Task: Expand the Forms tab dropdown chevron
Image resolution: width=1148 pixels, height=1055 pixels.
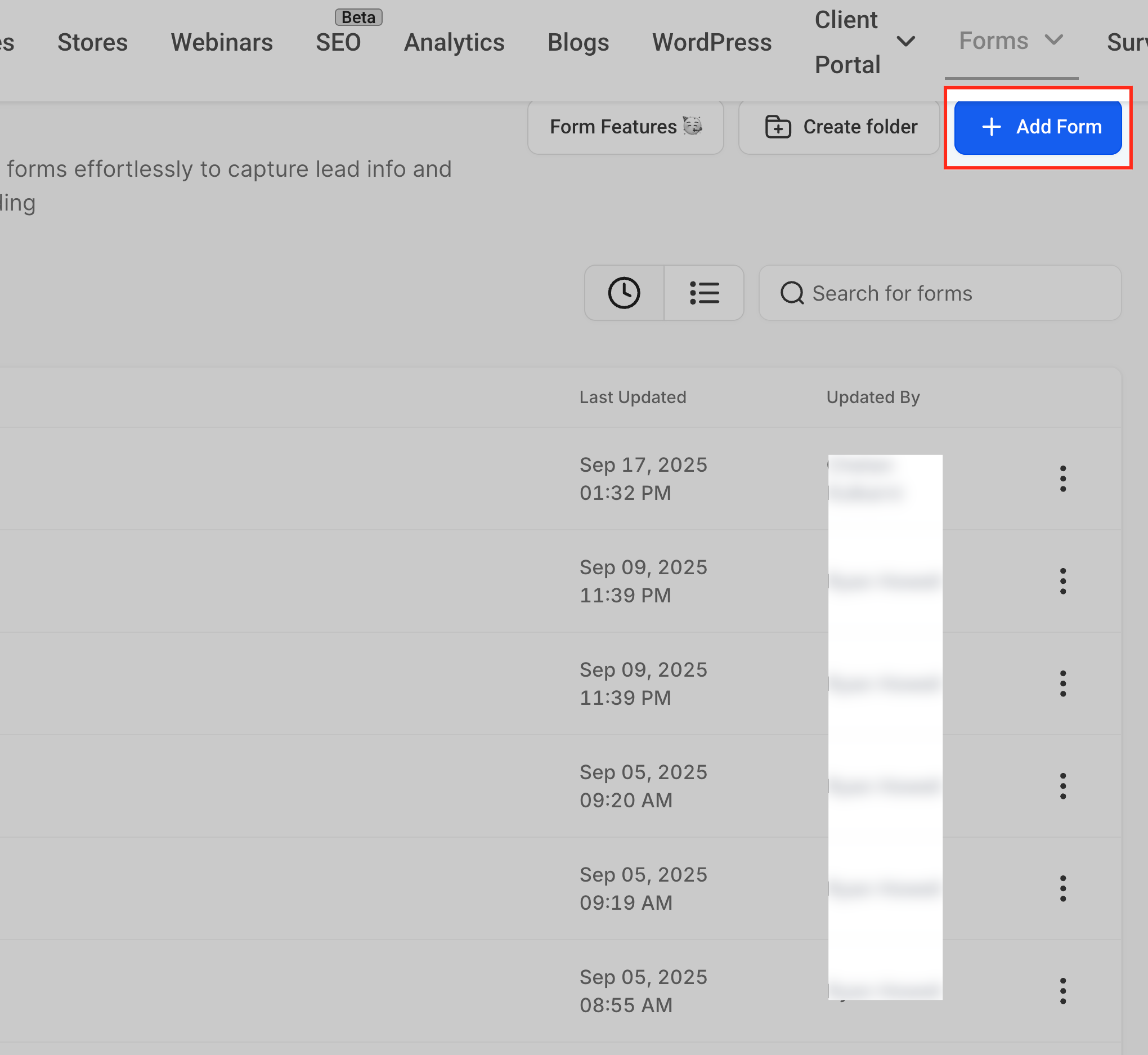Action: coord(1053,40)
